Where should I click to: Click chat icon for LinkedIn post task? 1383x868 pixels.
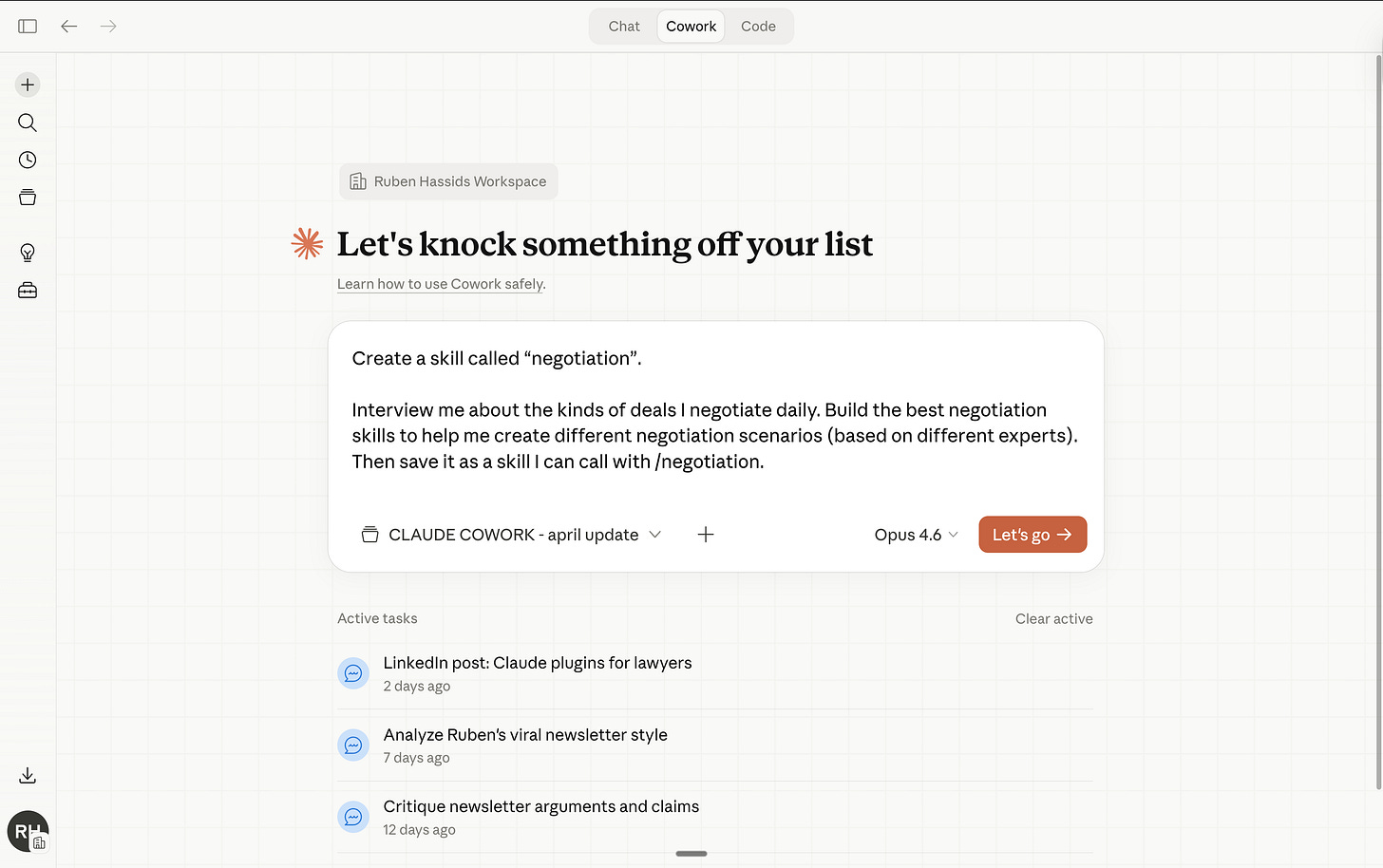[353, 673]
